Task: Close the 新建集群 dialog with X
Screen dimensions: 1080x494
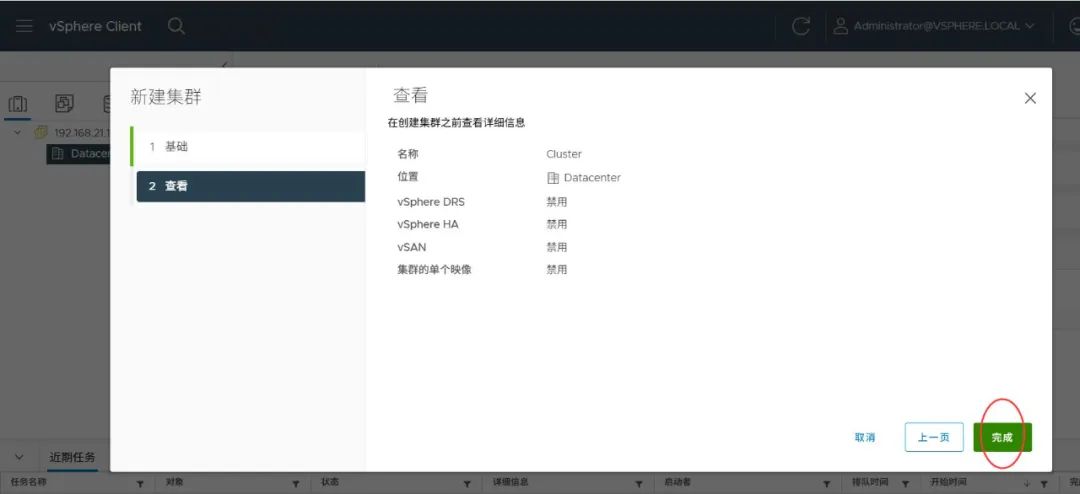Action: 1030,99
